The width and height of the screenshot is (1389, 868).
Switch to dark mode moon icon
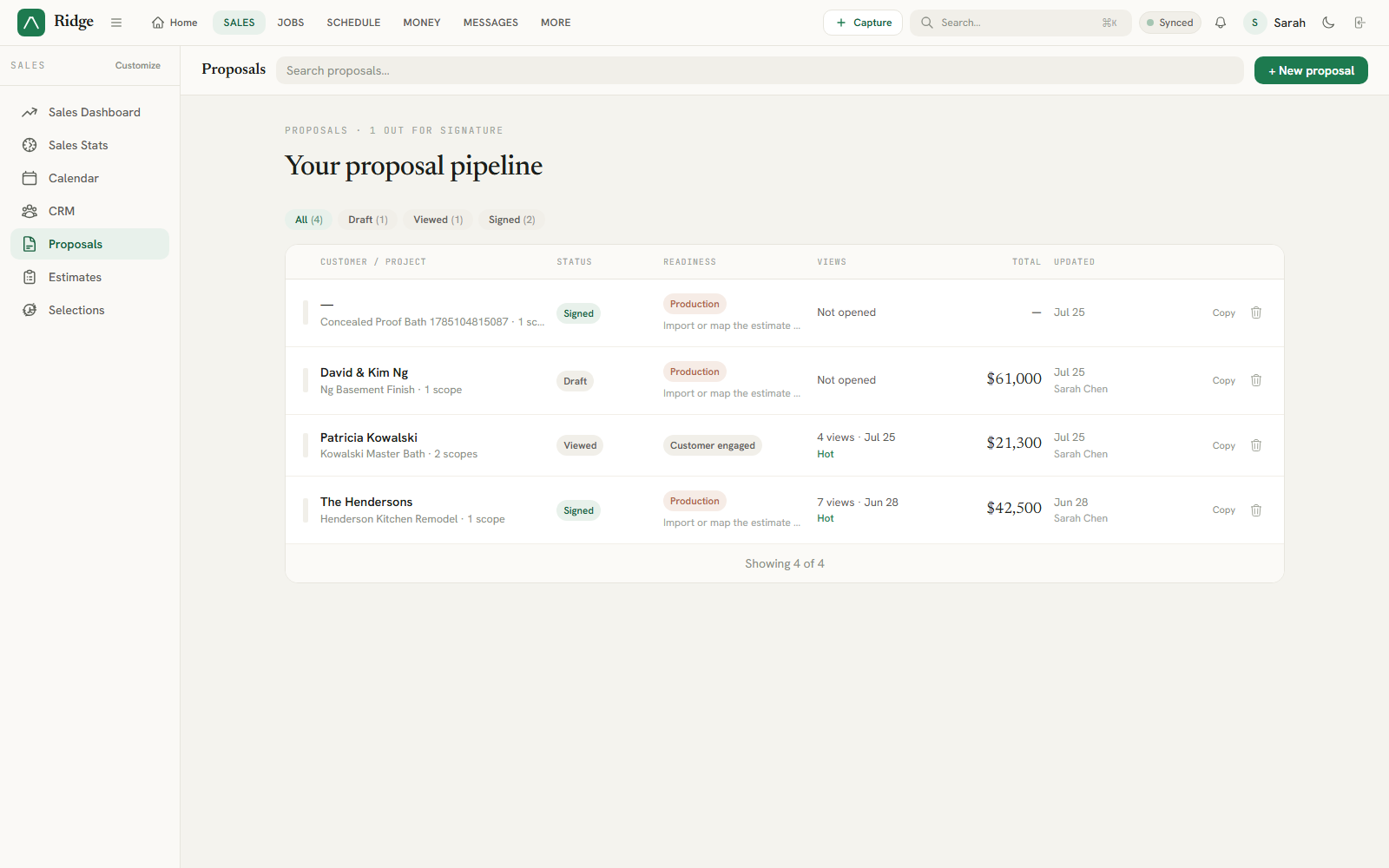(x=1328, y=23)
